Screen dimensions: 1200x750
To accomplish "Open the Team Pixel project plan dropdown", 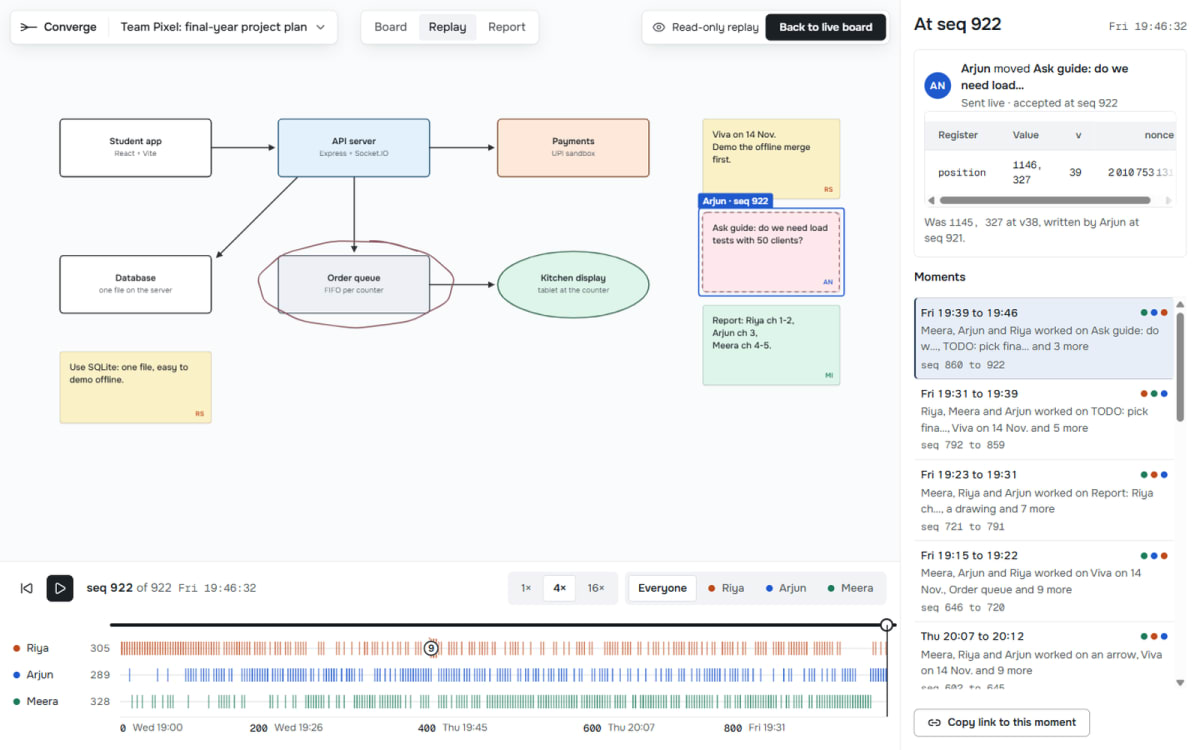I will coord(223,27).
